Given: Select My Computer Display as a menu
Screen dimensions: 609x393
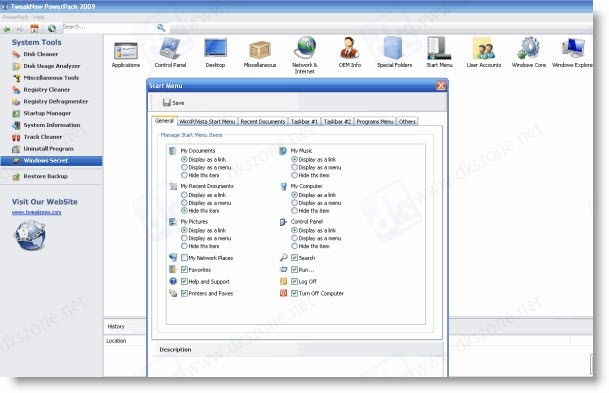Looking at the screenshot, I should 294,203.
